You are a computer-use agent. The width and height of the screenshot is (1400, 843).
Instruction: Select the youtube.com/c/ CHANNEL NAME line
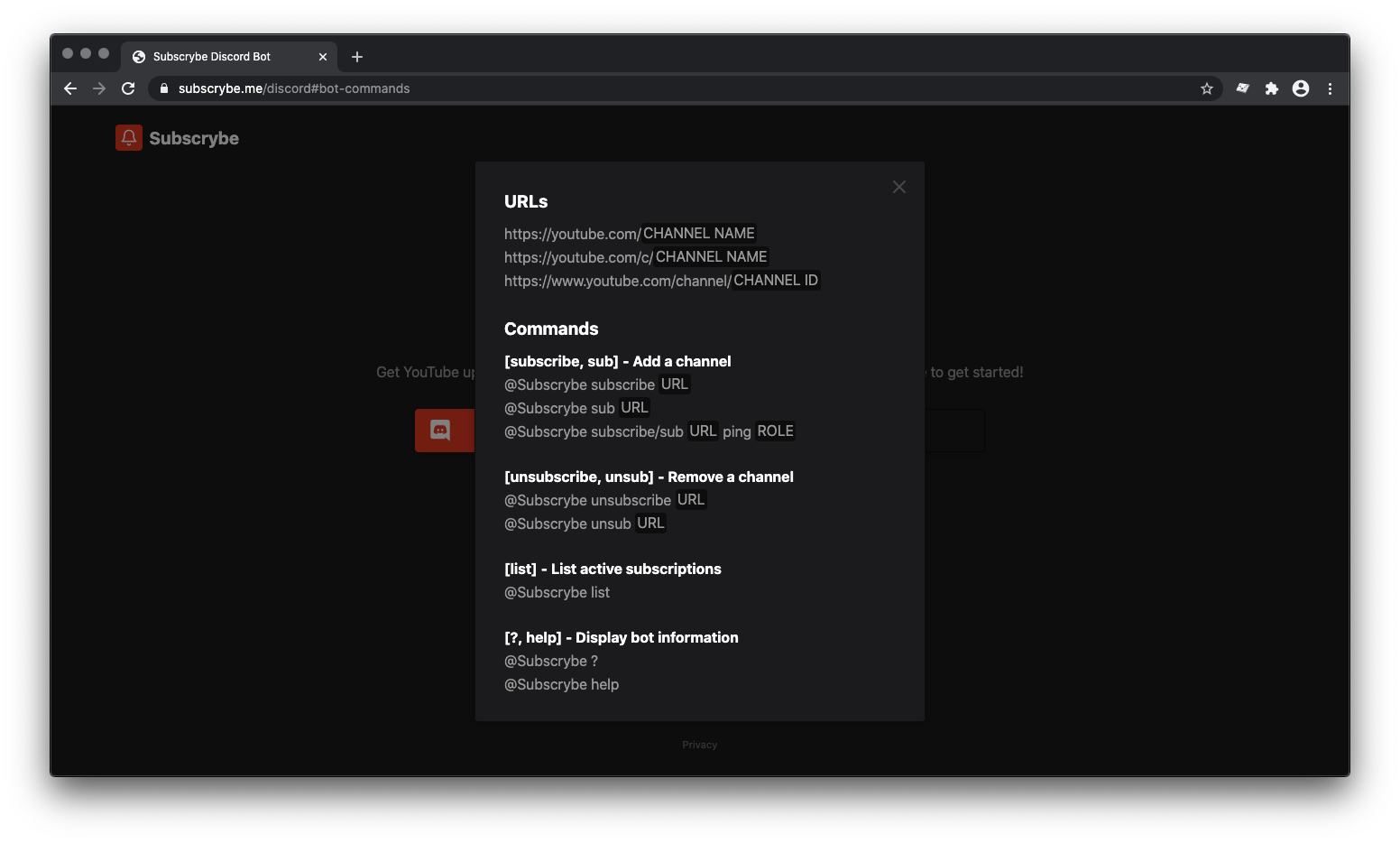pos(636,257)
